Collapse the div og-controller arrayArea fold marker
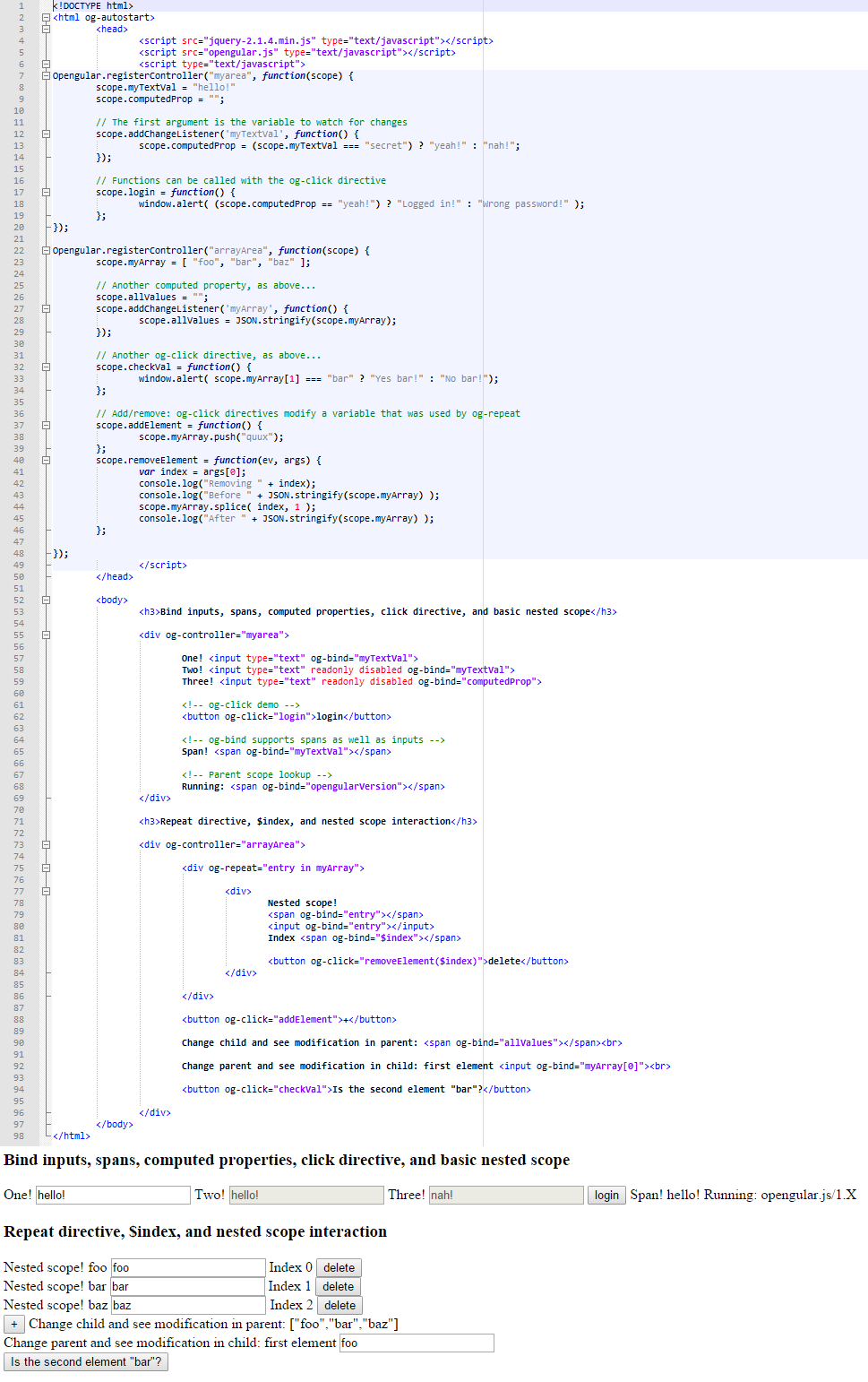 (x=46, y=845)
